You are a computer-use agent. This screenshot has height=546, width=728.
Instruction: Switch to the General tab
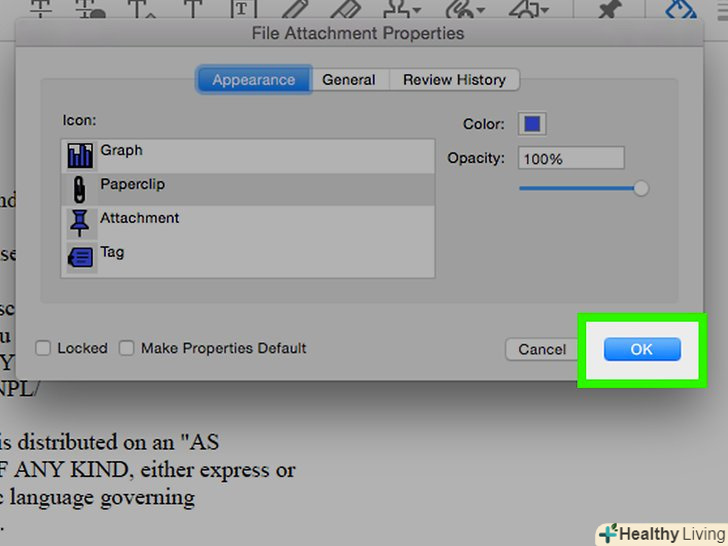(x=349, y=80)
